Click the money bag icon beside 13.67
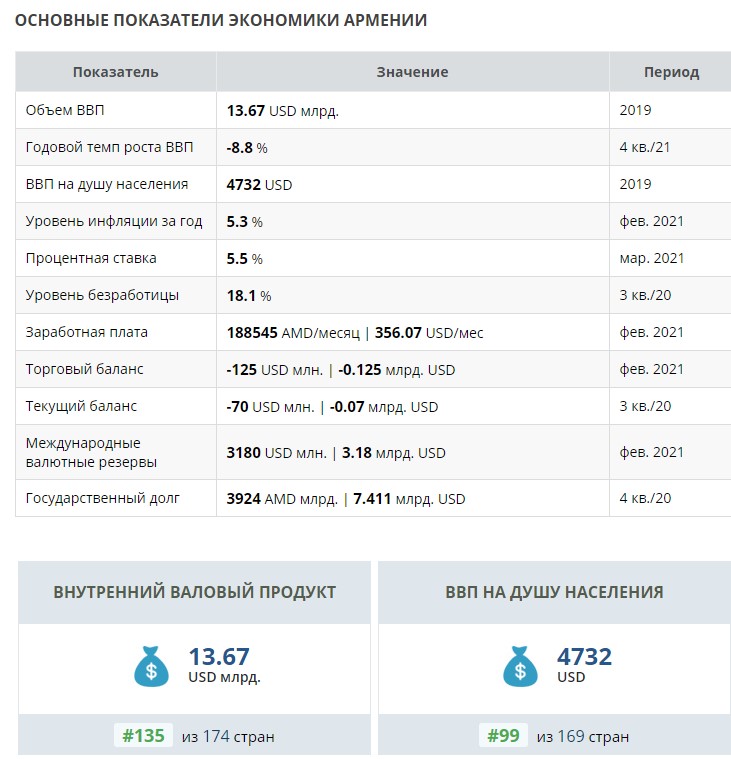 tap(152, 666)
